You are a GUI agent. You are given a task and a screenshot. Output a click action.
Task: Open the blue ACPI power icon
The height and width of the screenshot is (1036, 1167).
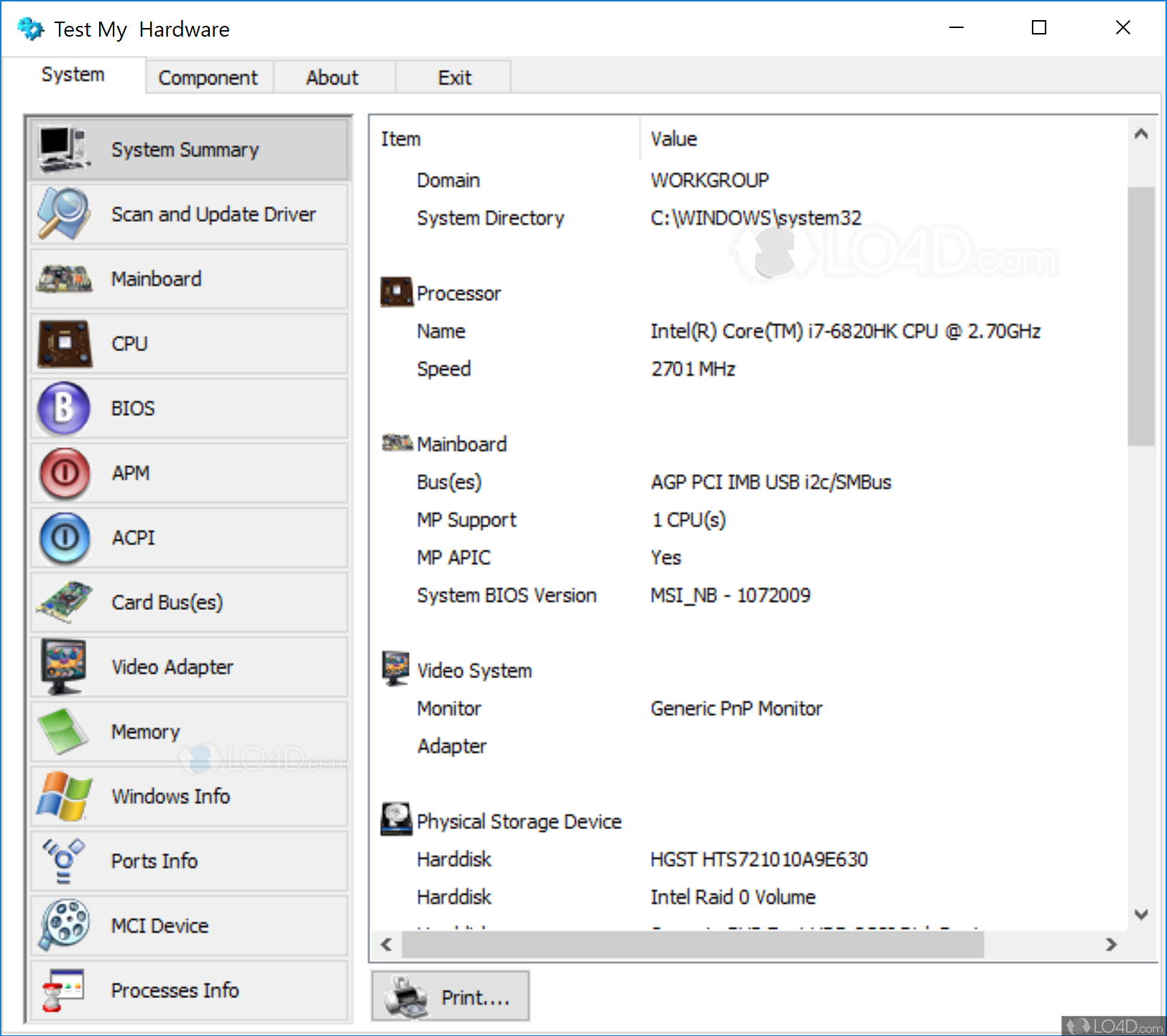(63, 537)
